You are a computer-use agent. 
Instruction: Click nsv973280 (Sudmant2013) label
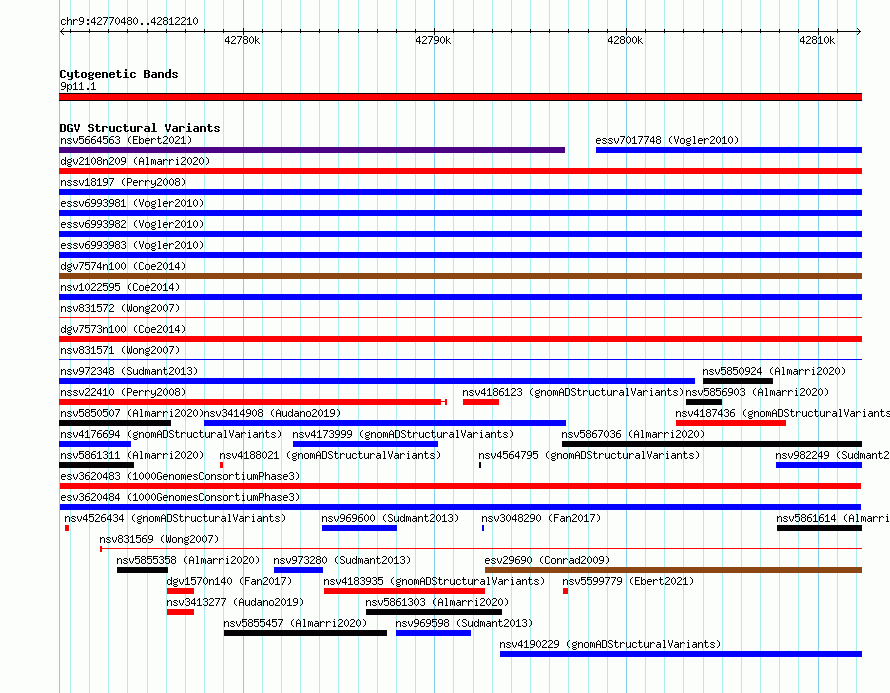342,560
